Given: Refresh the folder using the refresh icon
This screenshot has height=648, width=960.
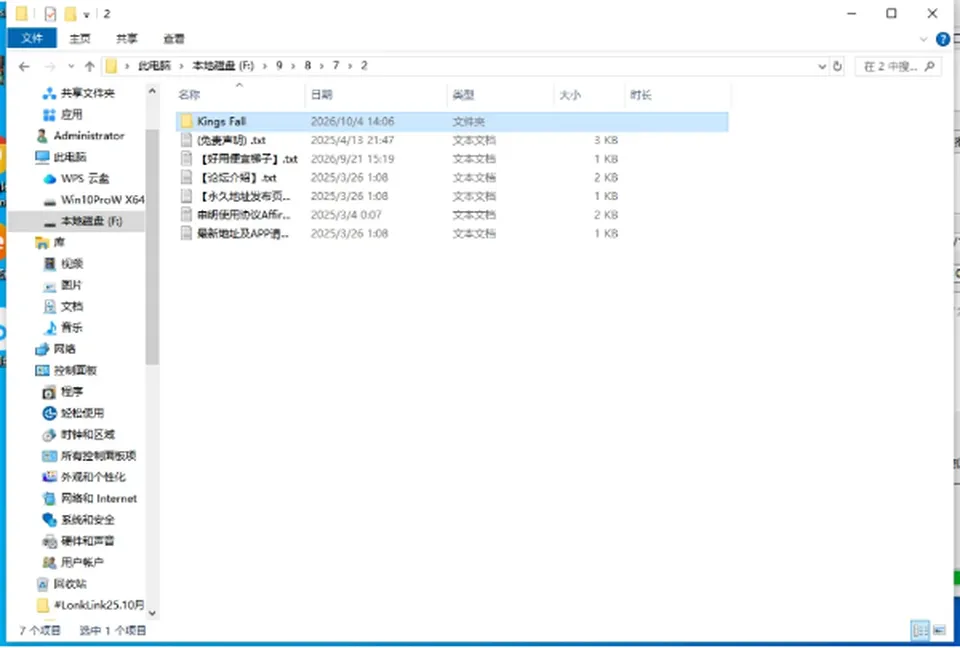Looking at the screenshot, I should (838, 66).
